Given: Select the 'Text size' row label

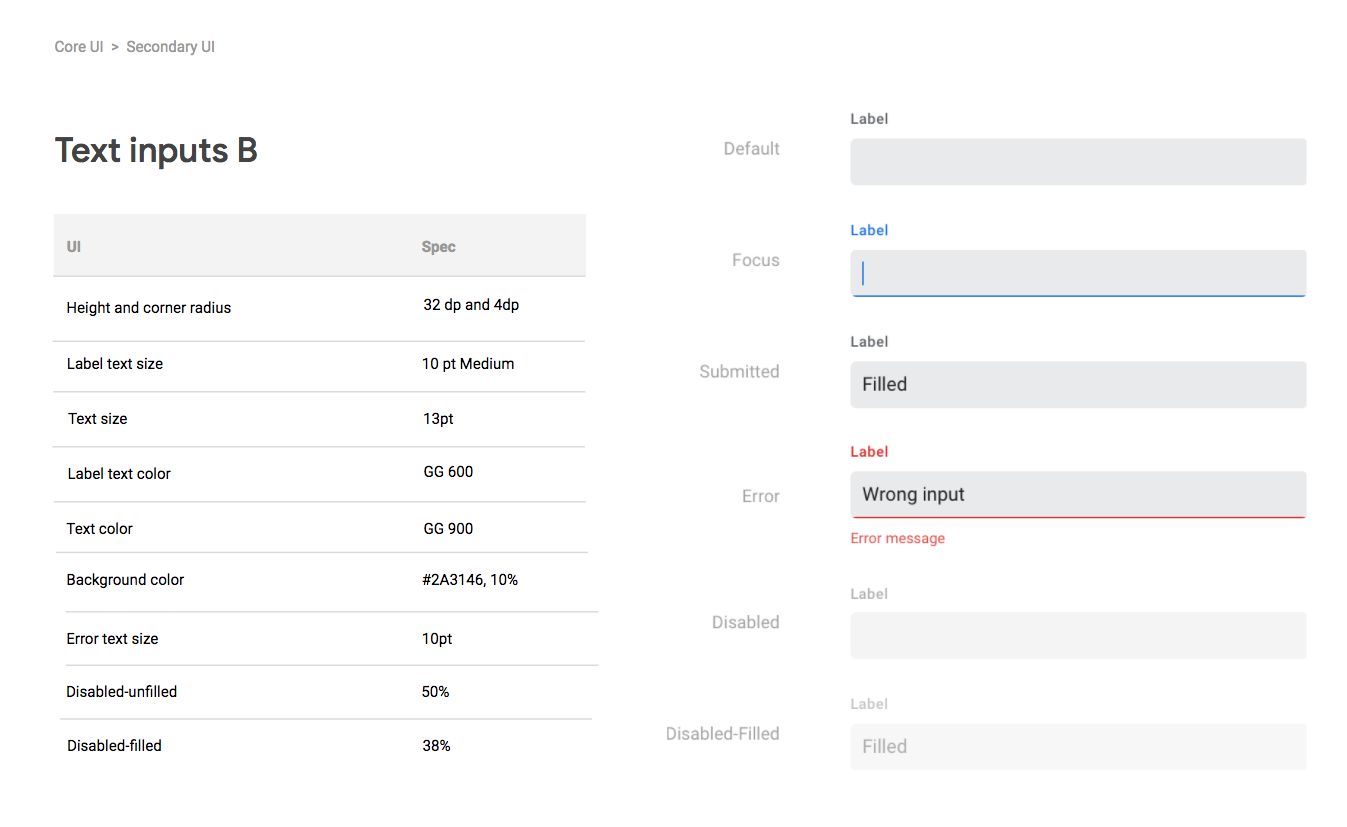Looking at the screenshot, I should [x=98, y=419].
